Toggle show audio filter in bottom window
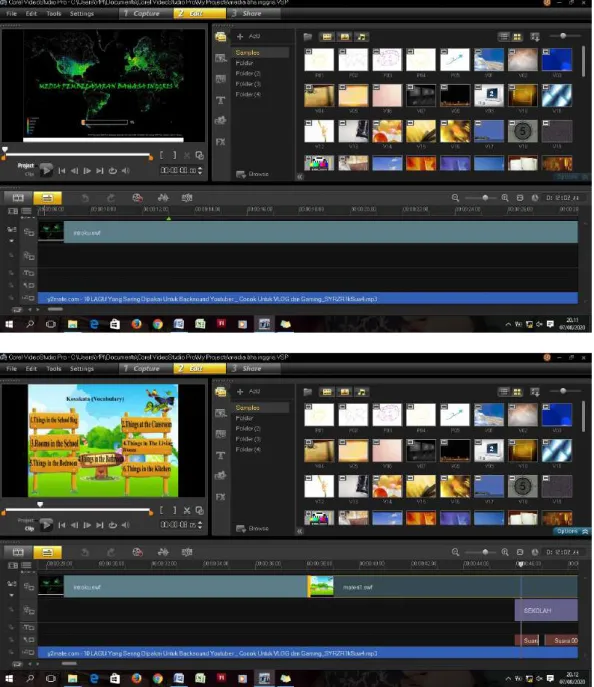Screen dimensions: 594x687 [361, 392]
